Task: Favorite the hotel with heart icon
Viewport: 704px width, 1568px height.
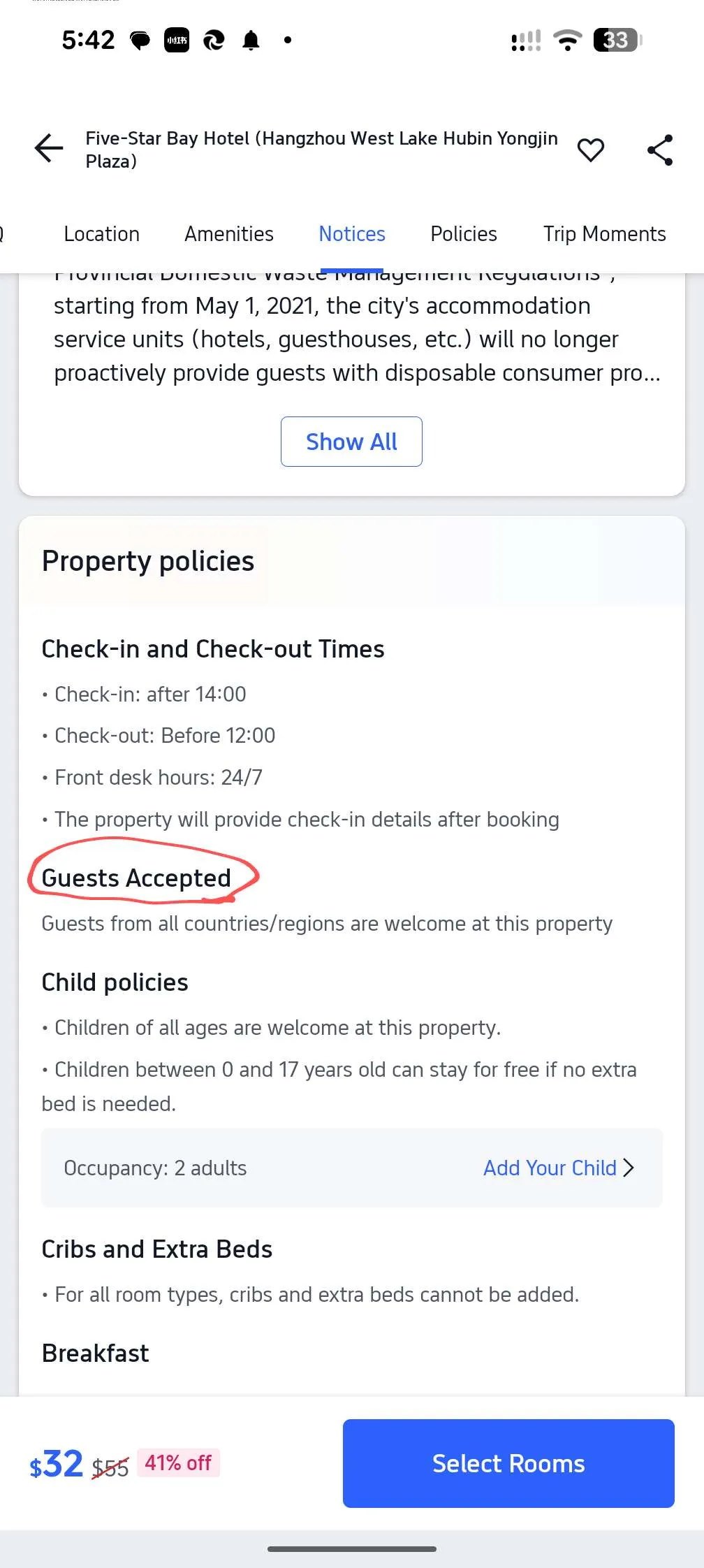Action: click(590, 150)
